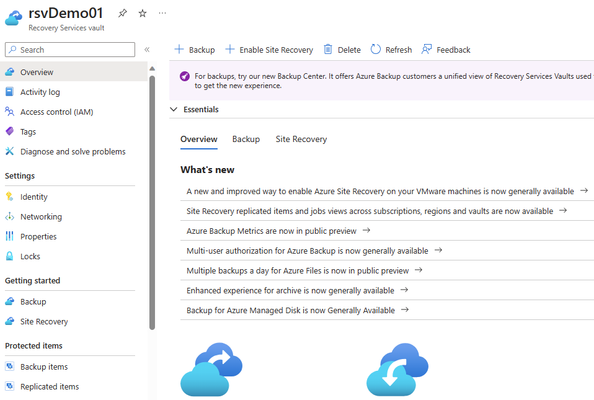Click the sidebar scrollbar up arrow
The image size is (594, 400).
click(x=152, y=69)
